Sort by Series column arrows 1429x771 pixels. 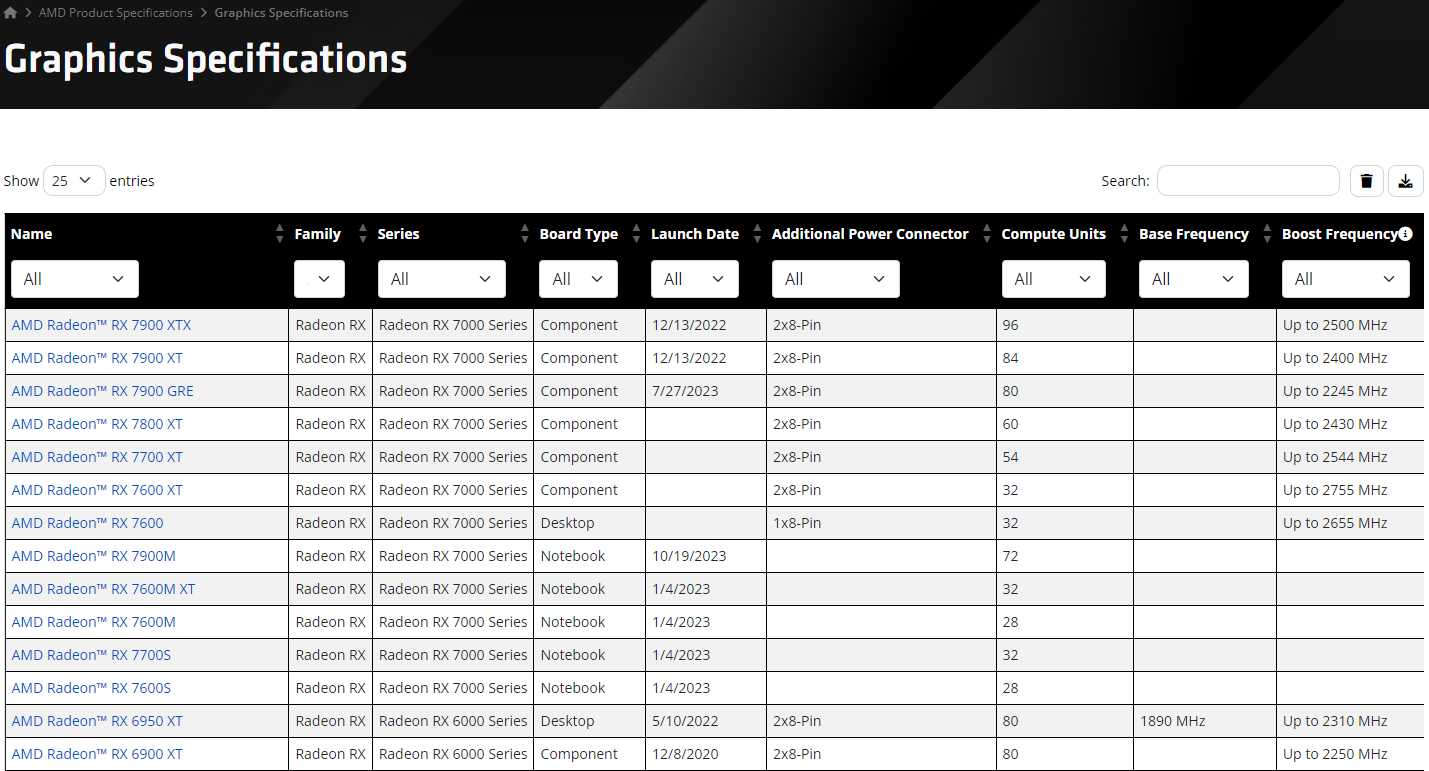525,234
